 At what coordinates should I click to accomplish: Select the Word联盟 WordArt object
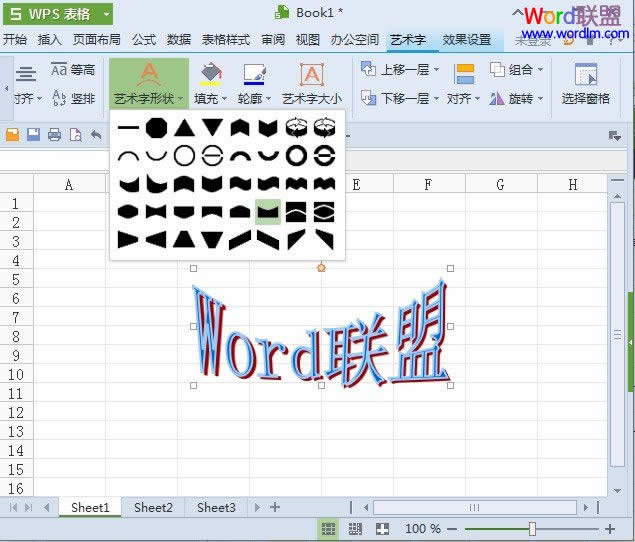click(322, 332)
